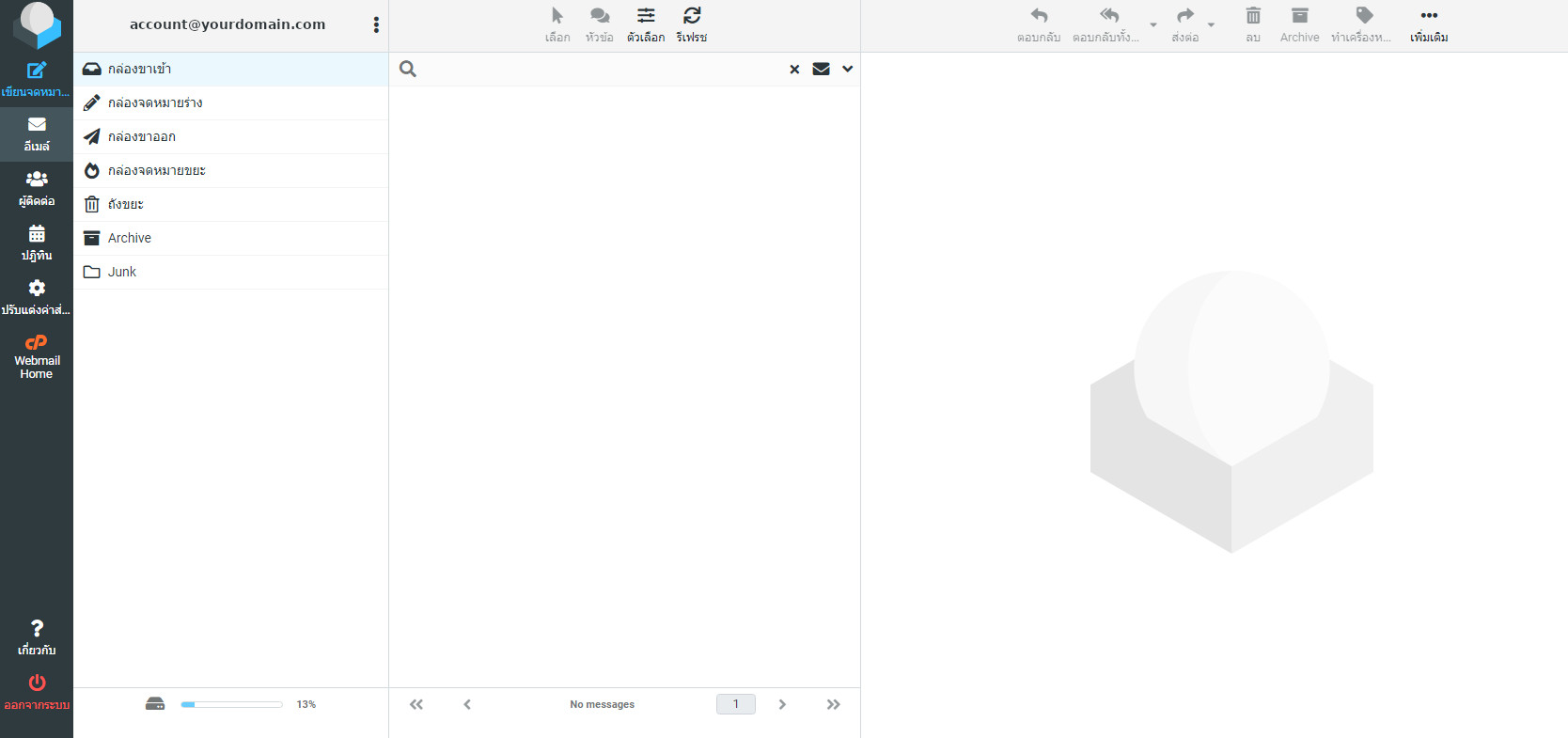Viewport: 1568px width, 738px height.
Task: Click the หัวข้อ threads toolbar button
Action: pyautogui.click(x=600, y=25)
